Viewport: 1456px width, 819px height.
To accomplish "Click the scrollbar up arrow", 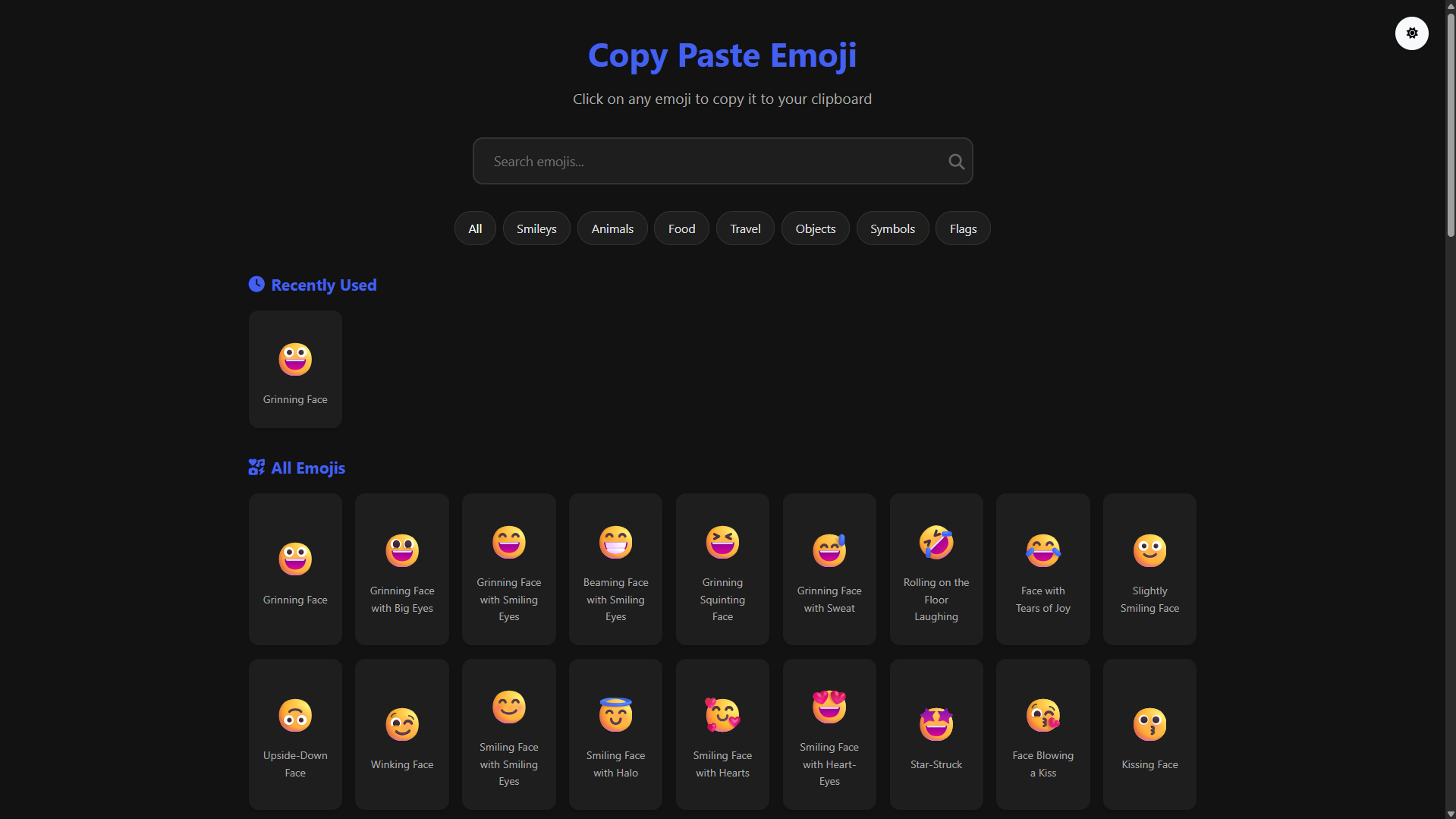I will tap(1450, 5).
